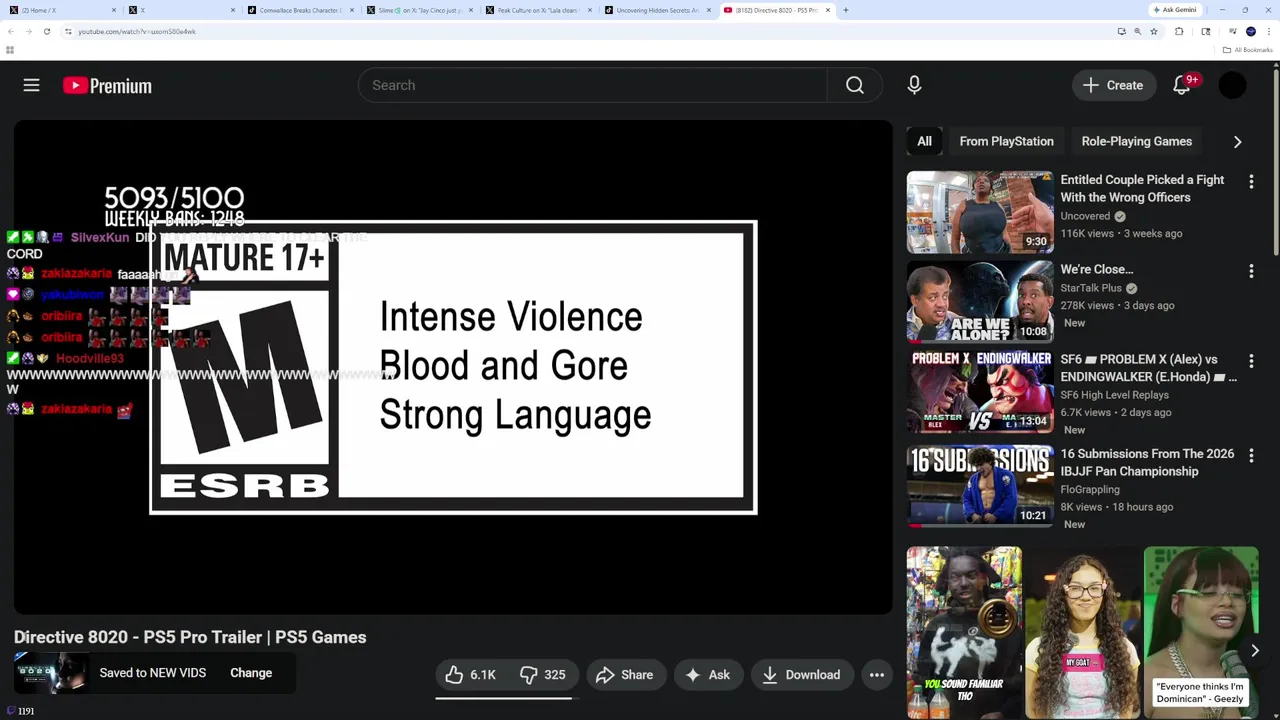Open We're Close StarTalk thumbnail
Screen dimensions: 1280x720
980,302
